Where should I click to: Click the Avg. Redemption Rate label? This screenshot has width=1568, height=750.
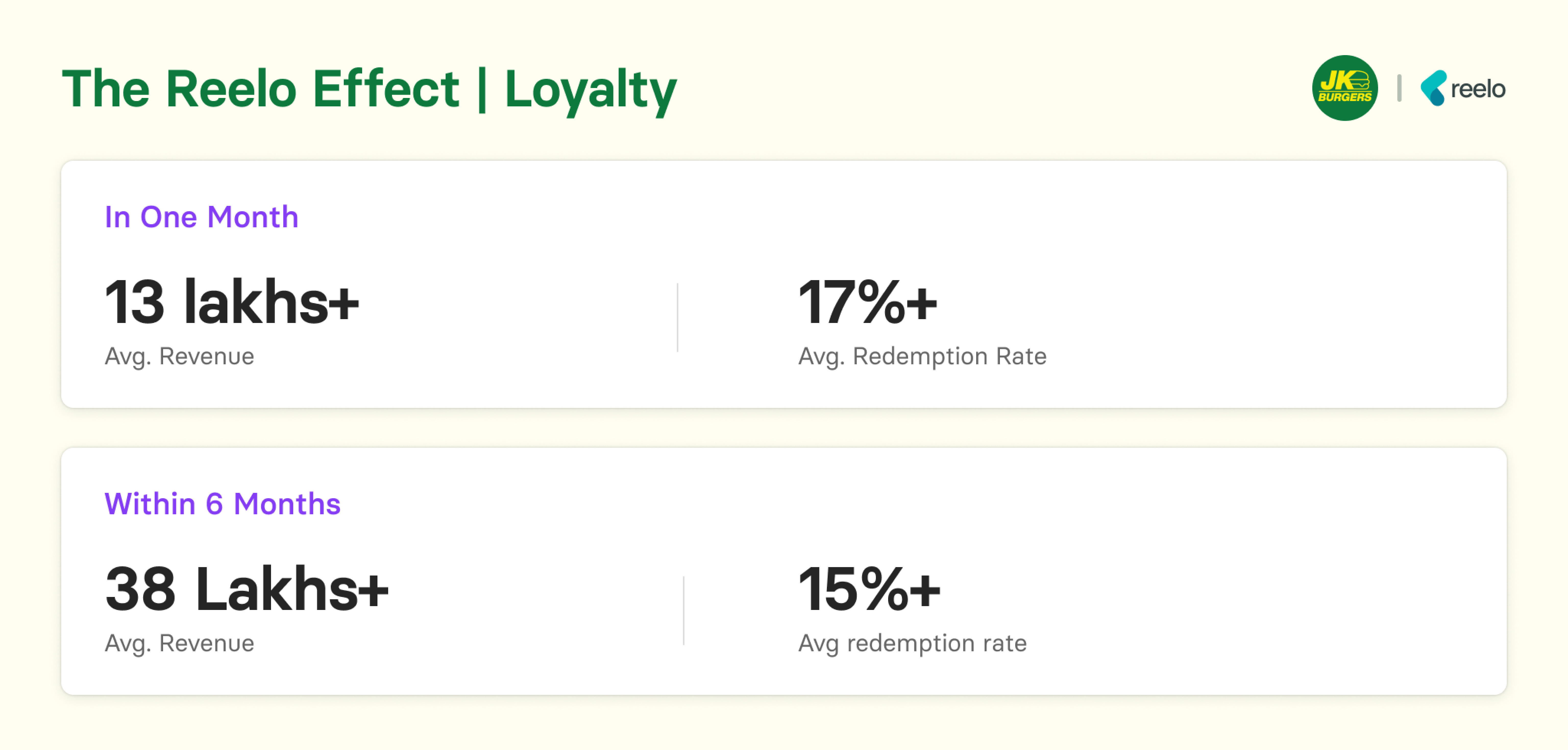(x=922, y=356)
